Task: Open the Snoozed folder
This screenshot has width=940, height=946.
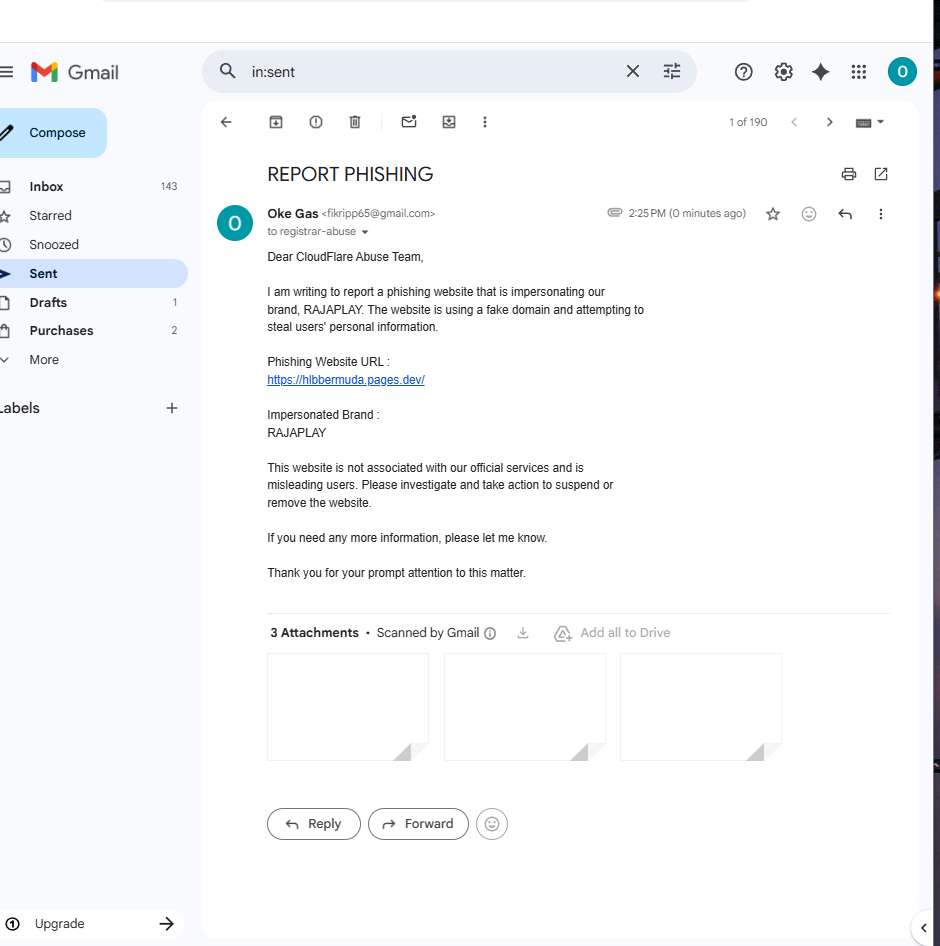Action: click(91, 244)
